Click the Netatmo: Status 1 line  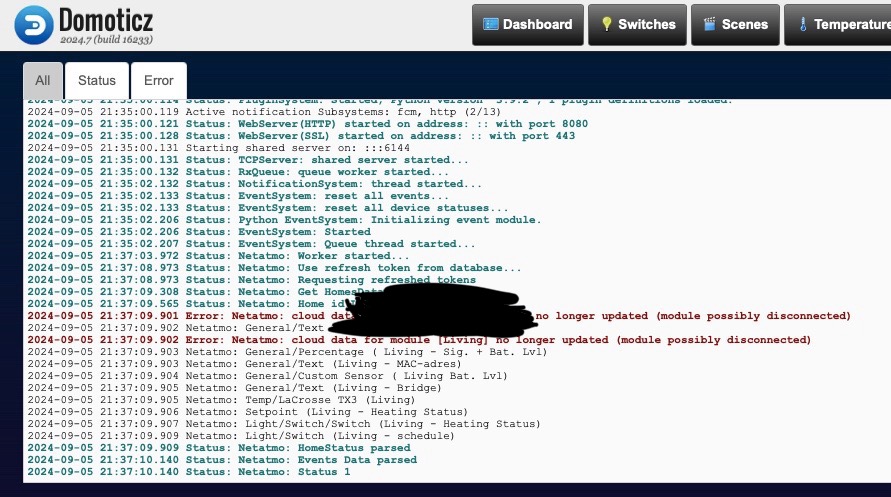pos(189,471)
